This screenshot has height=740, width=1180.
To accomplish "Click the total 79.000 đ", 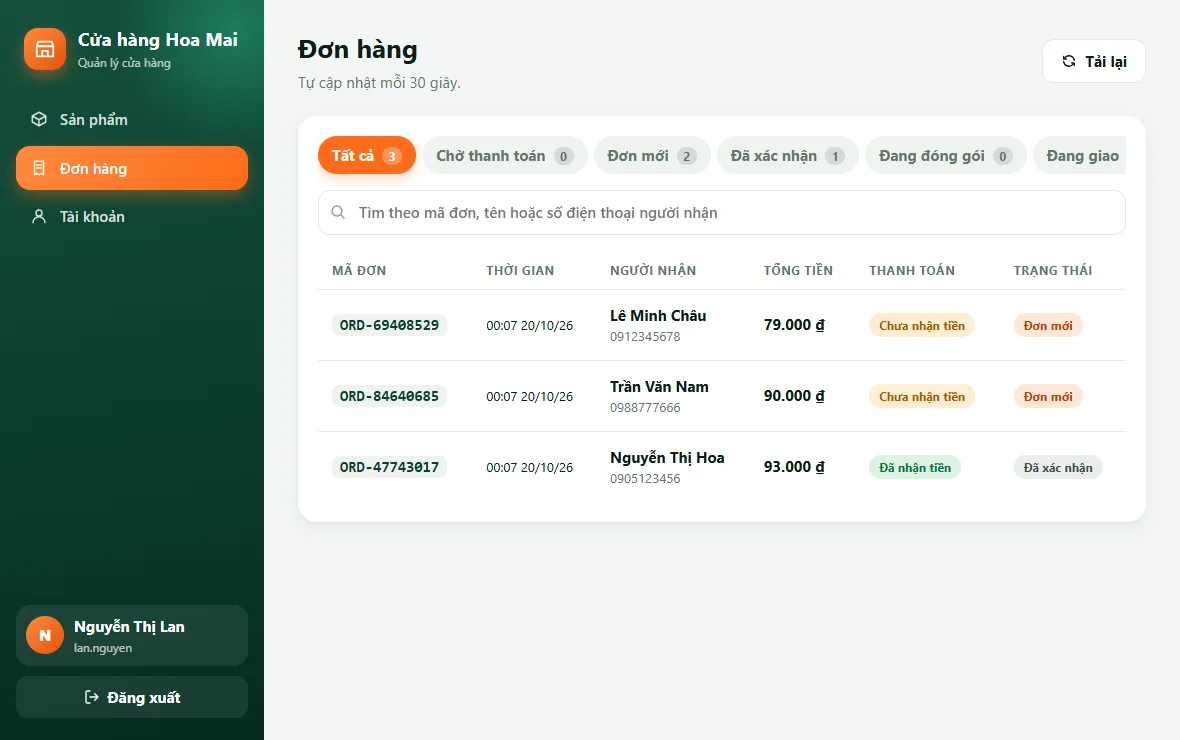I will pyautogui.click(x=794, y=324).
